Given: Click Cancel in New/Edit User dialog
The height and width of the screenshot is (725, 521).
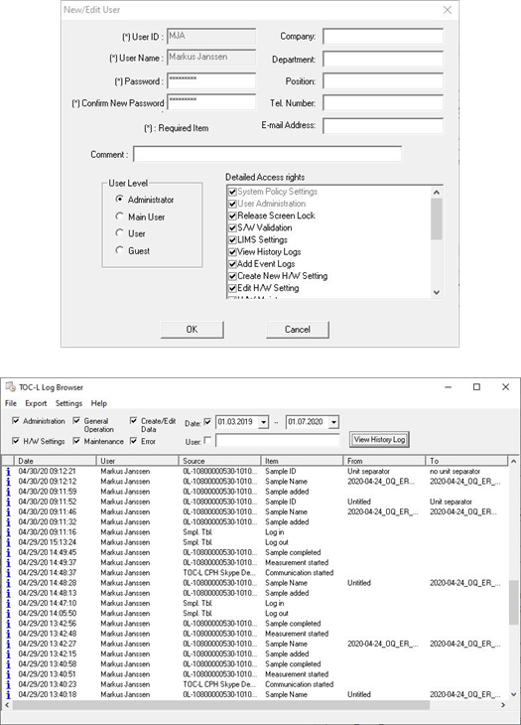Looking at the screenshot, I should (297, 330).
